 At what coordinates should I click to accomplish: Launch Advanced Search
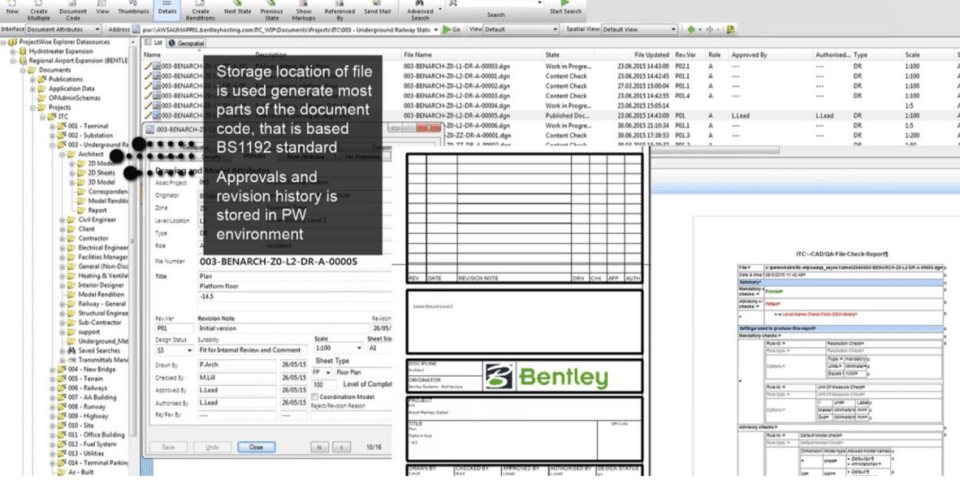click(x=420, y=11)
